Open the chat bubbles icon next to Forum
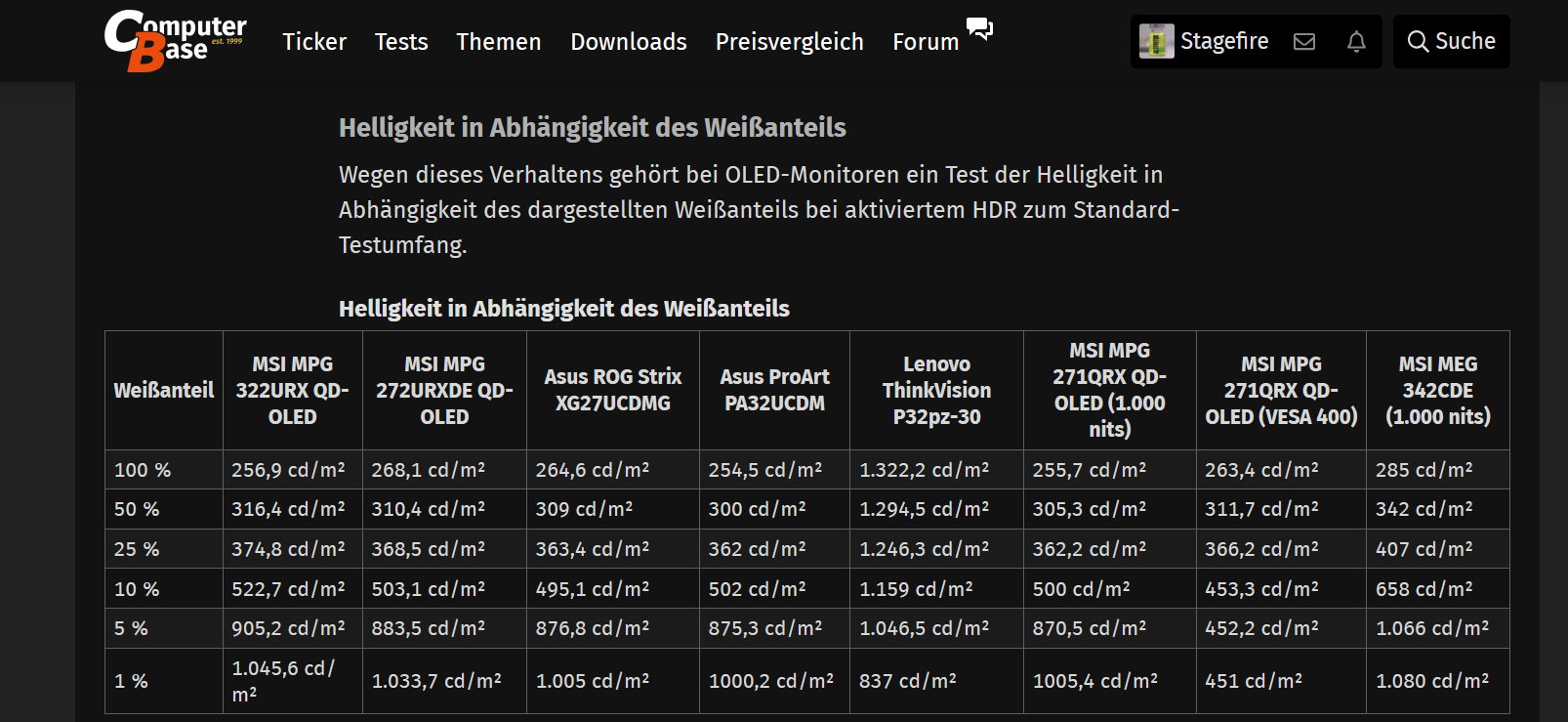 point(979,30)
